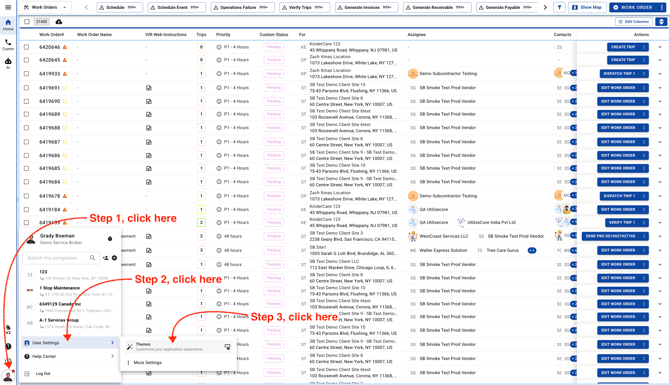
Task: Open User Settings in the profile menu
Action: click(69, 343)
